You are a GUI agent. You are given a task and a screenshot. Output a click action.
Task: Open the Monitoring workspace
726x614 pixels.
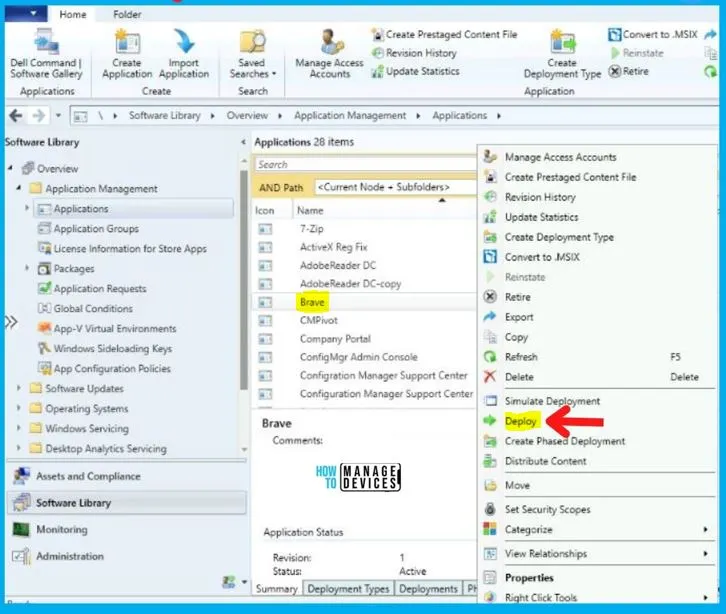coord(61,530)
